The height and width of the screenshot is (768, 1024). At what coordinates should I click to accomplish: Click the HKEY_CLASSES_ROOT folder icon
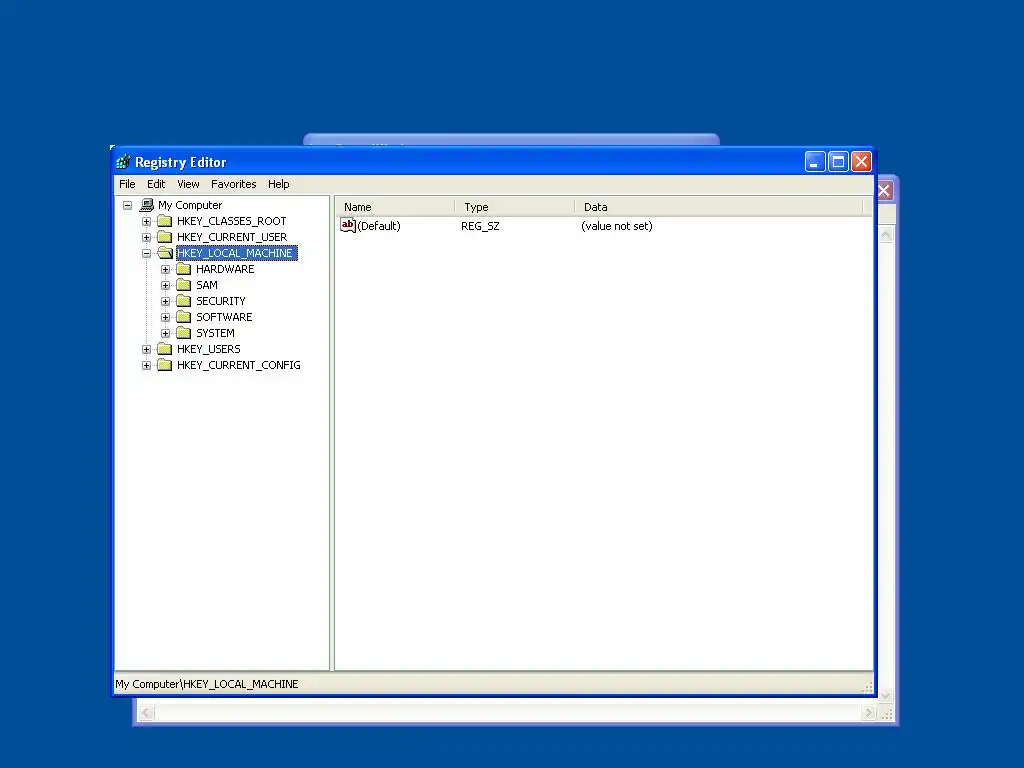[165, 221]
